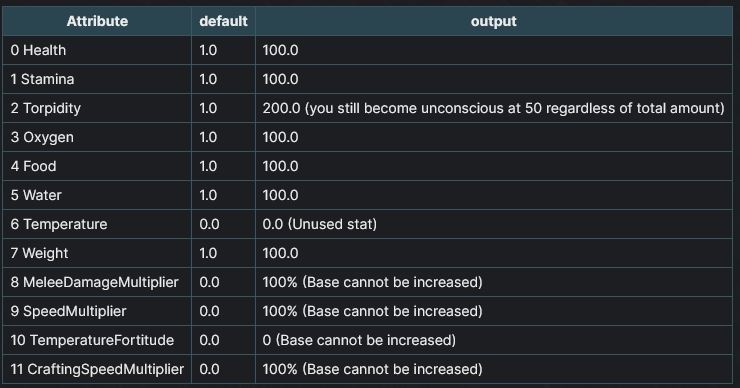Select the 7 Weight attribute cell
Screen dimensions: 740x388
(97, 253)
